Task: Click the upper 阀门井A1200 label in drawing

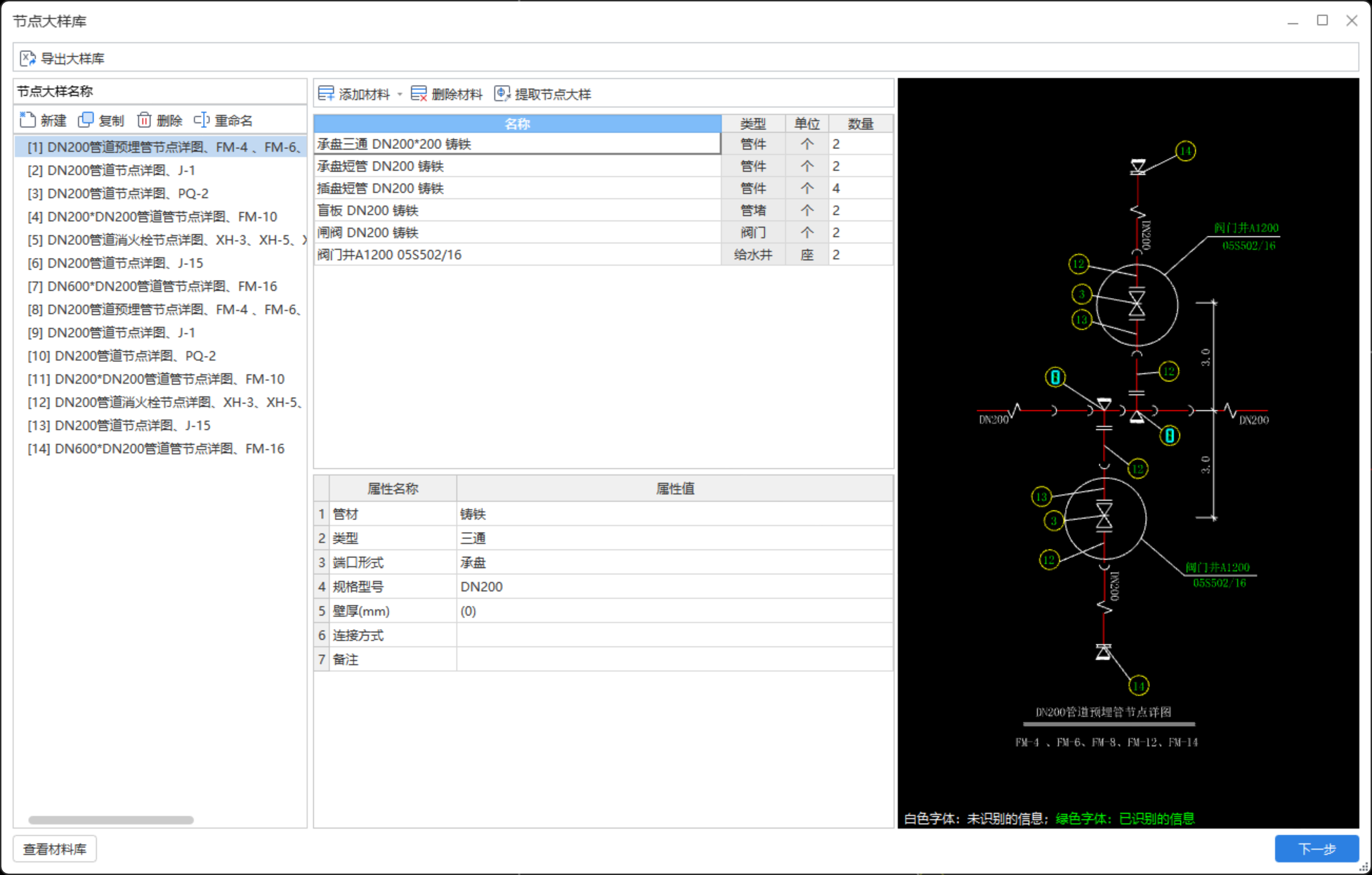Action: 1246,228
